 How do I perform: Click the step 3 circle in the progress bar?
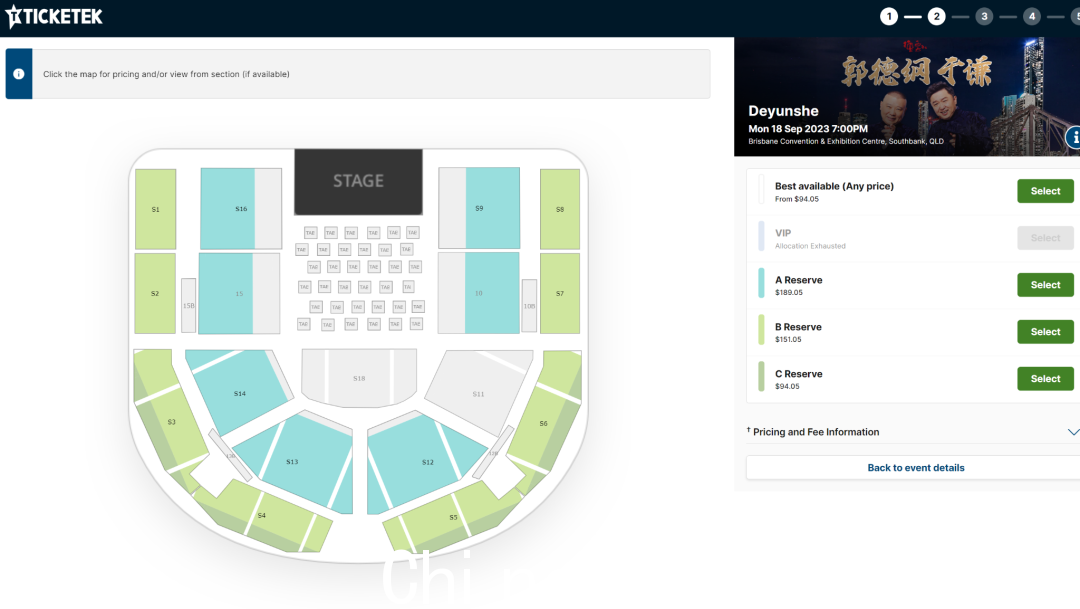click(x=984, y=17)
